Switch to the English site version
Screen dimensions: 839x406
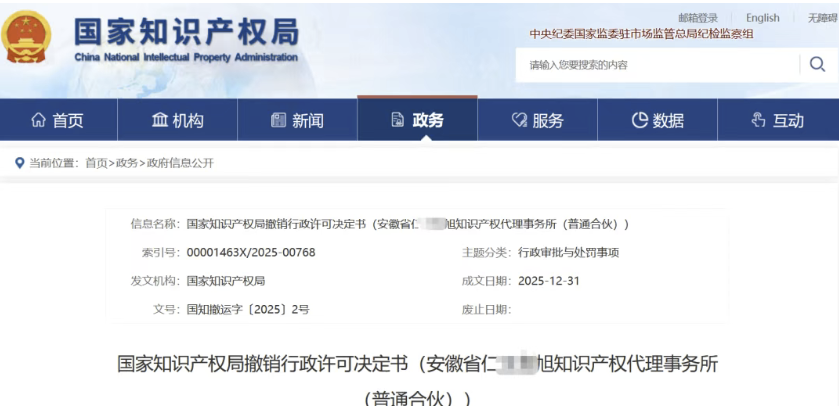click(762, 18)
